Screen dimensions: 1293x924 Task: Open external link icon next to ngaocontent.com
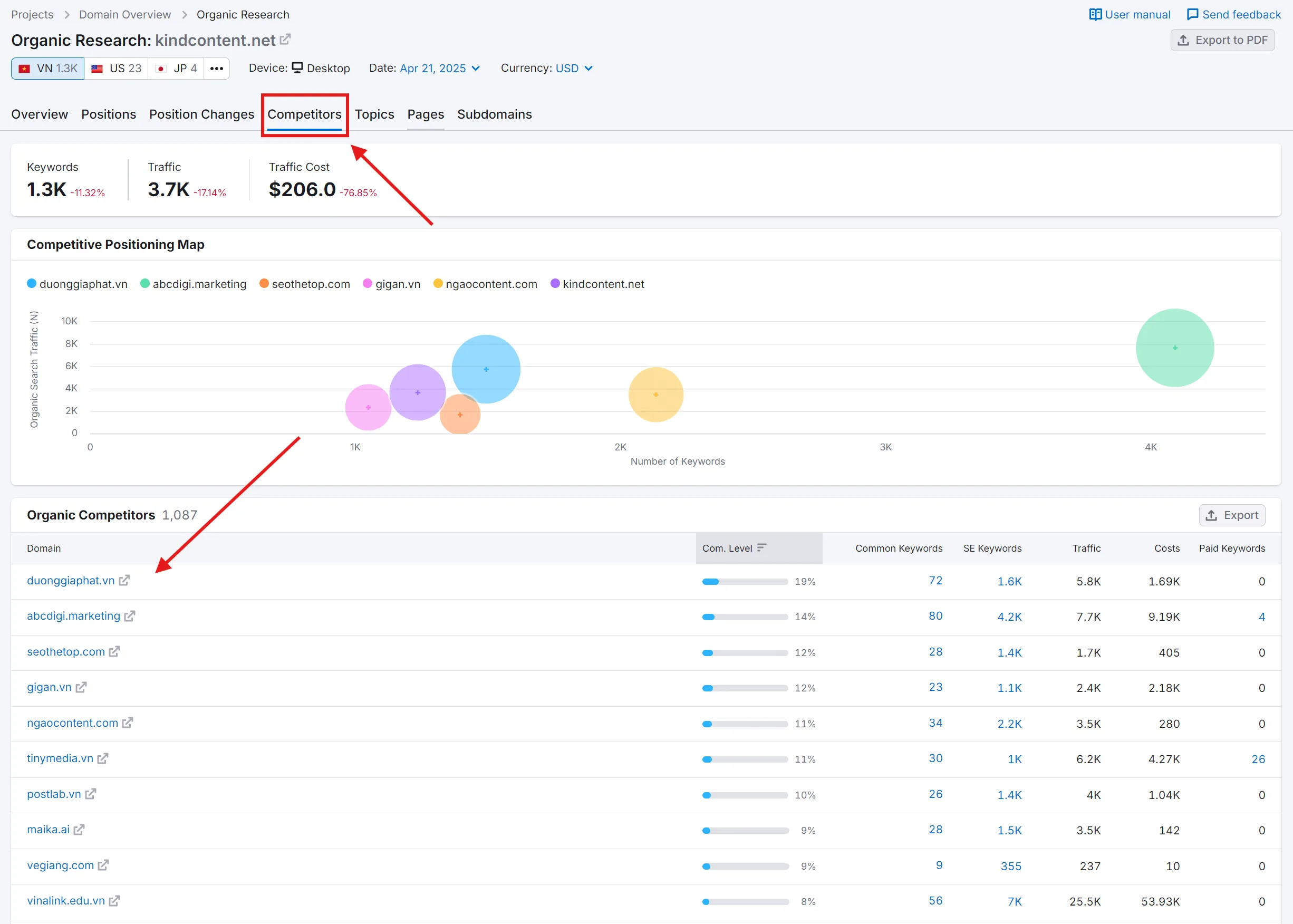(128, 723)
